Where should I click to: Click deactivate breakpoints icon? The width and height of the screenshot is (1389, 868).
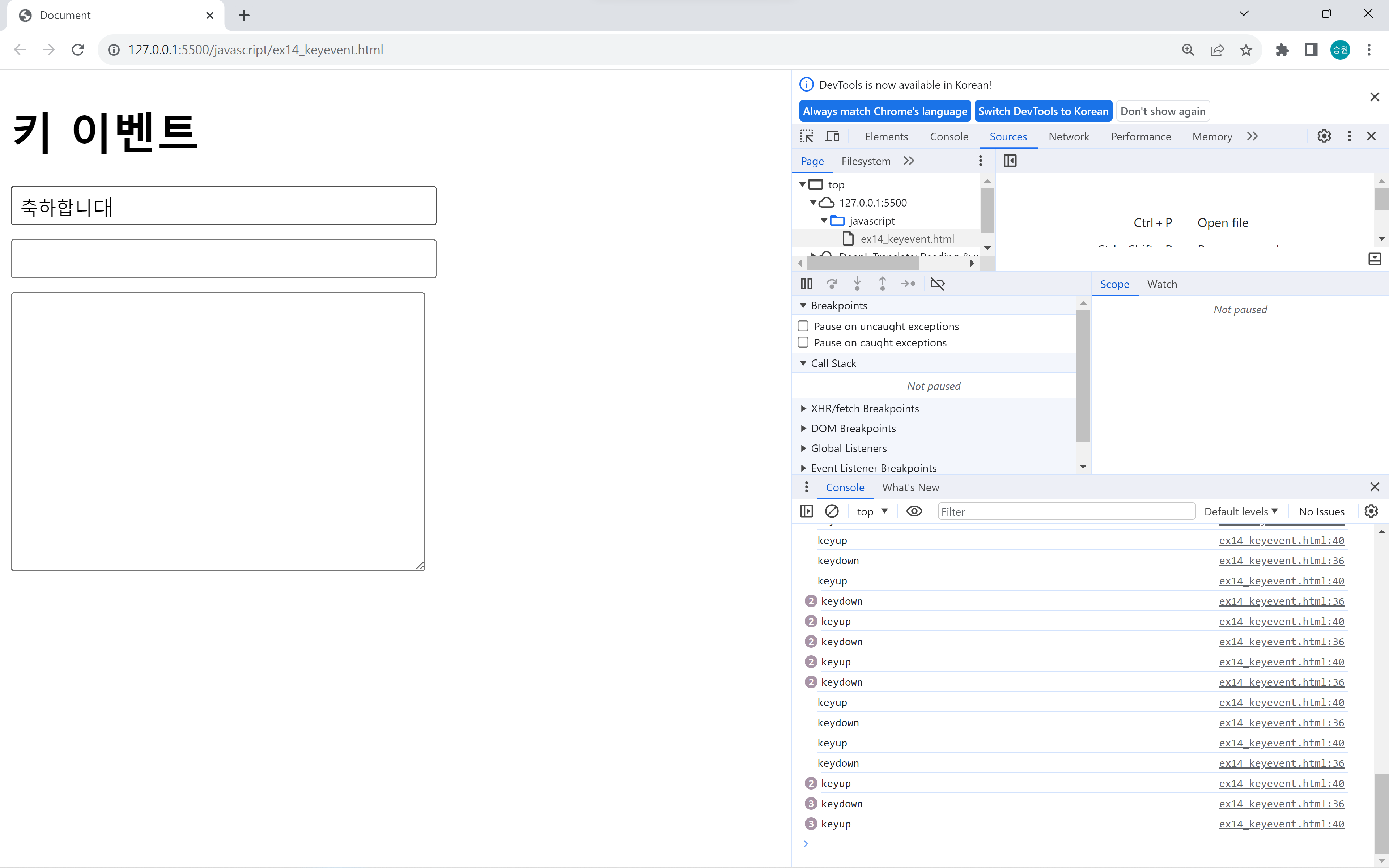click(x=937, y=284)
